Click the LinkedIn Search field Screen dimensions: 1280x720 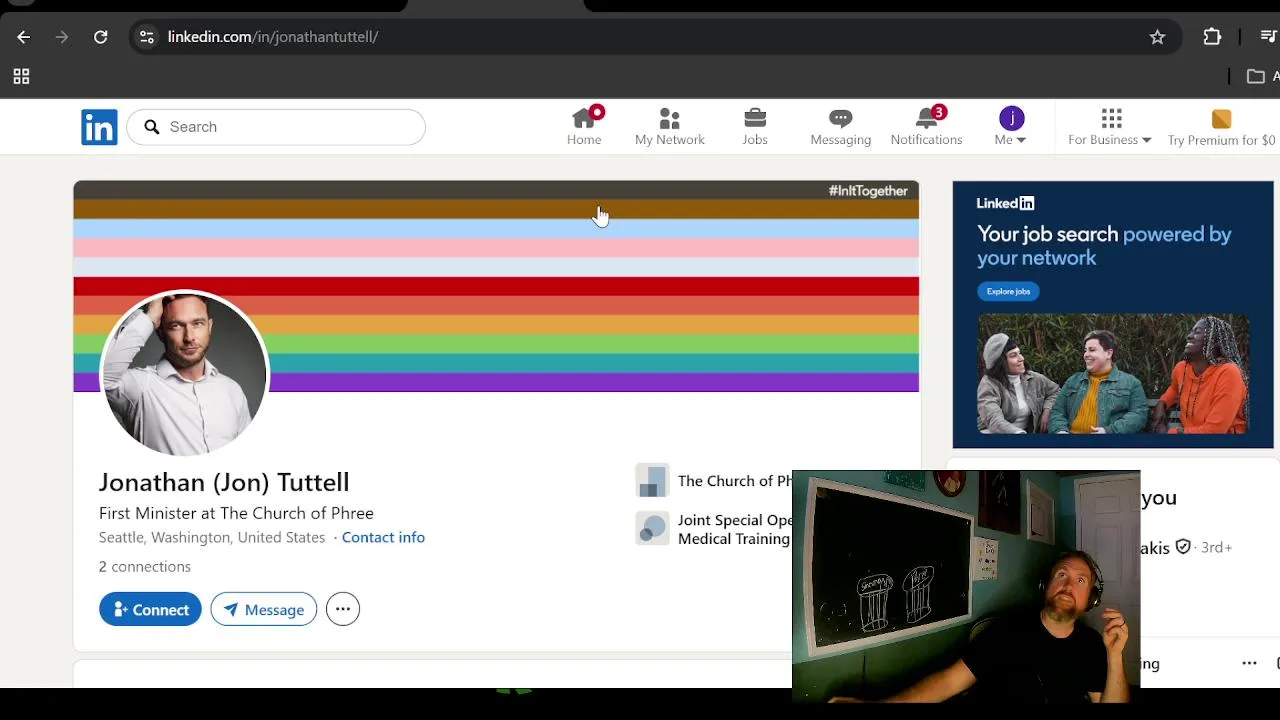point(276,127)
